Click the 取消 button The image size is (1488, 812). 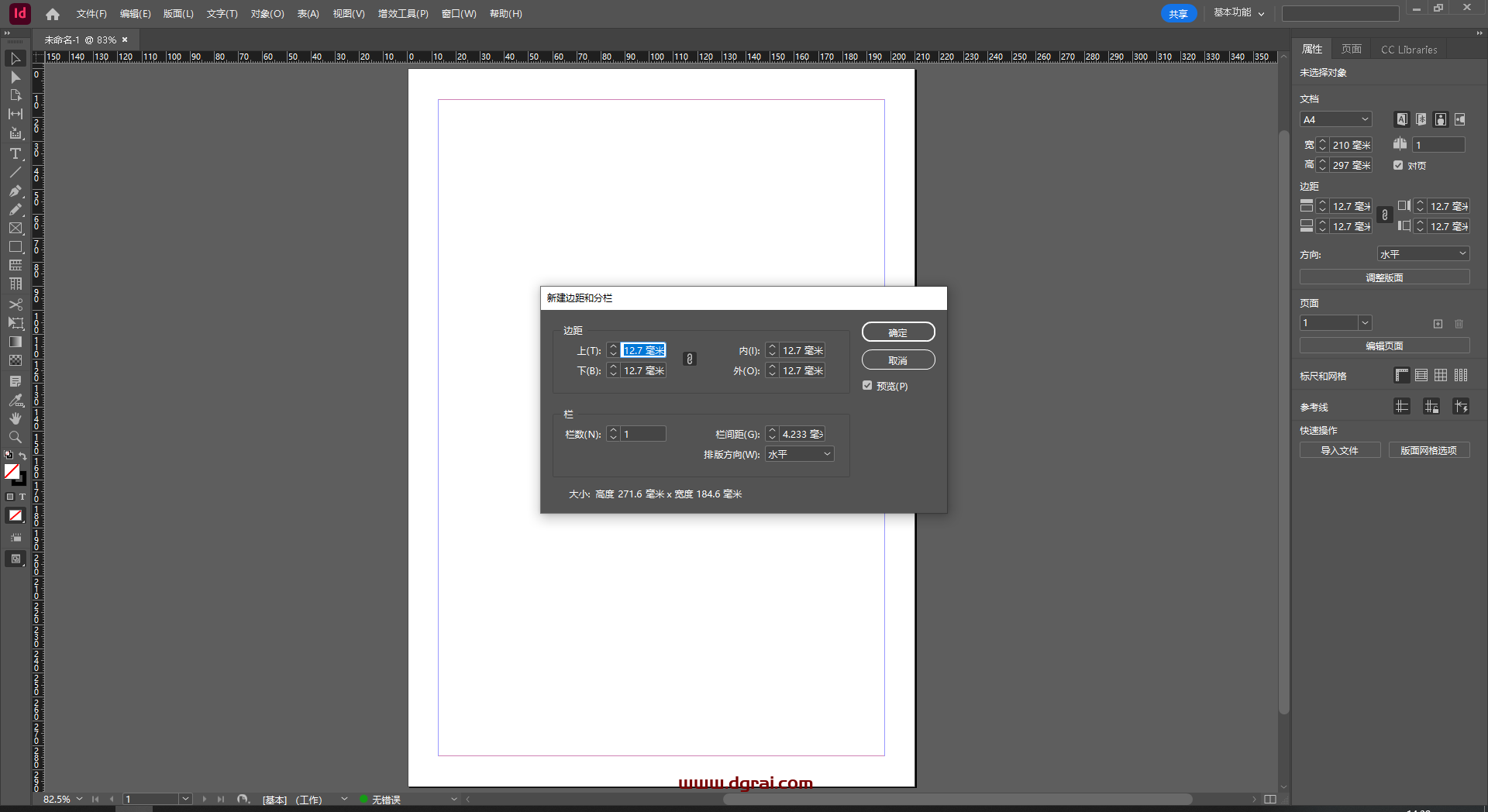pyautogui.click(x=898, y=360)
